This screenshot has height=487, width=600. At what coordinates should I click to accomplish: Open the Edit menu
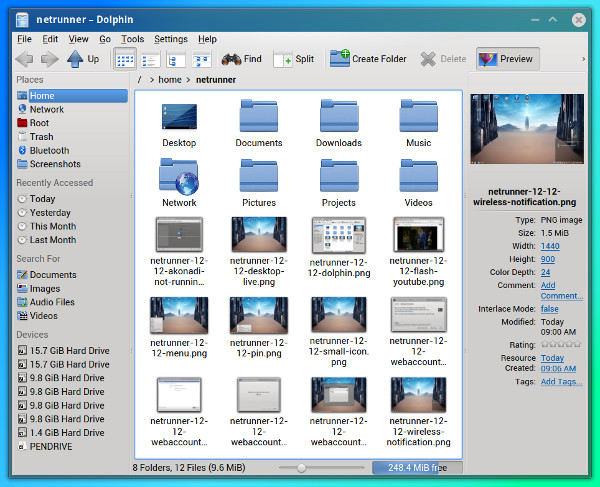click(50, 39)
